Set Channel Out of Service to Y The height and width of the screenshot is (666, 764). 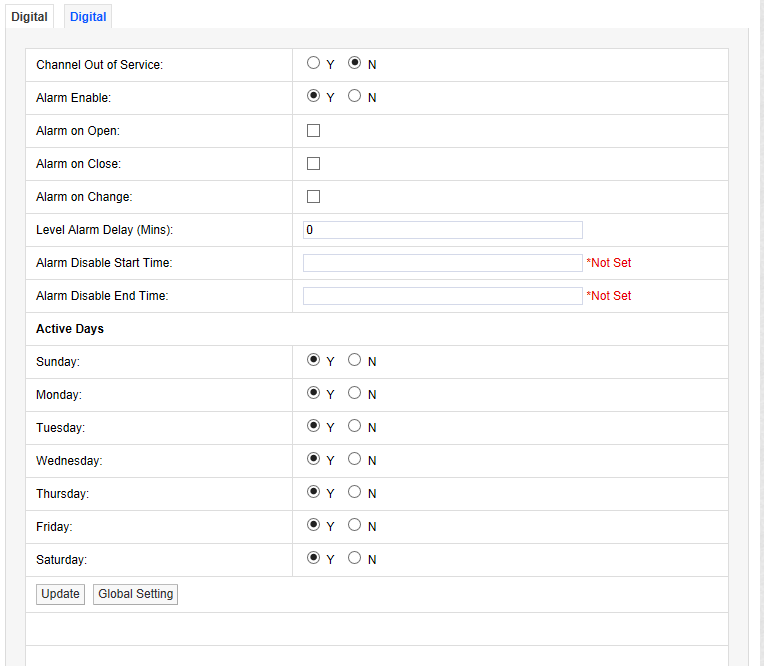314,63
